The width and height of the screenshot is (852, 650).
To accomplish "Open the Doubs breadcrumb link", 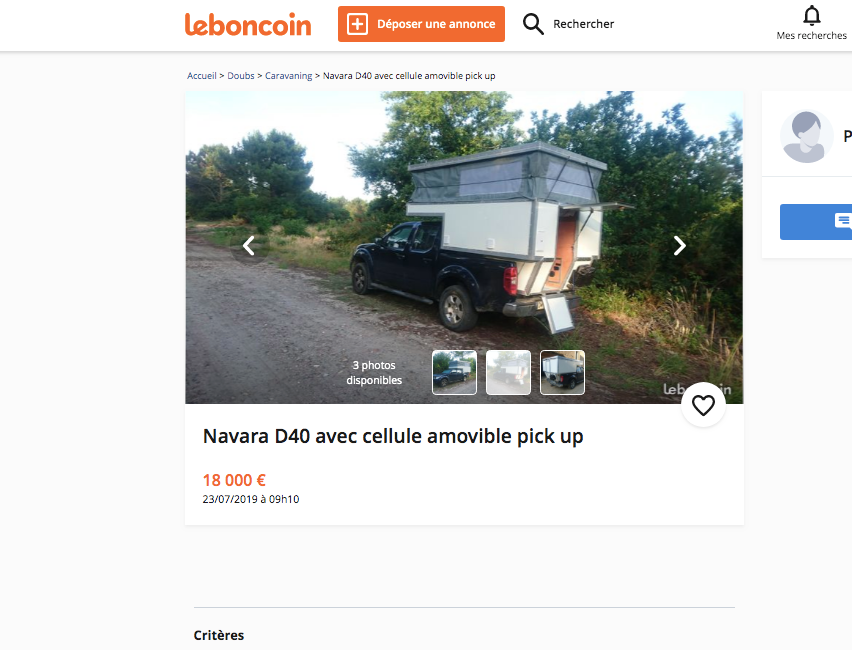I will pyautogui.click(x=241, y=76).
